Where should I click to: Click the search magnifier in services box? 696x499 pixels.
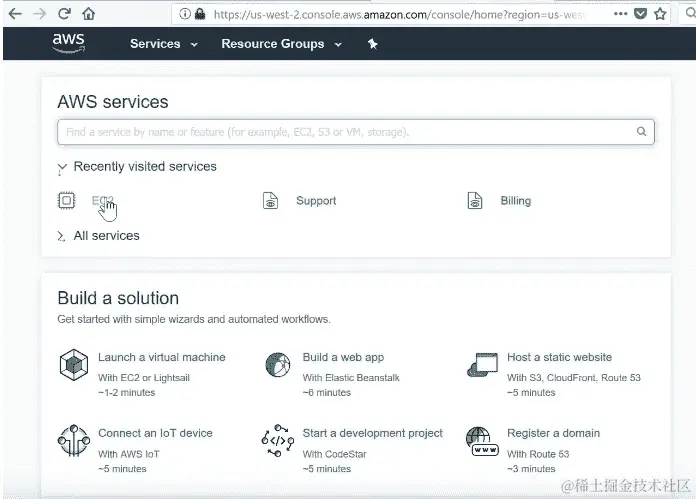click(x=641, y=131)
